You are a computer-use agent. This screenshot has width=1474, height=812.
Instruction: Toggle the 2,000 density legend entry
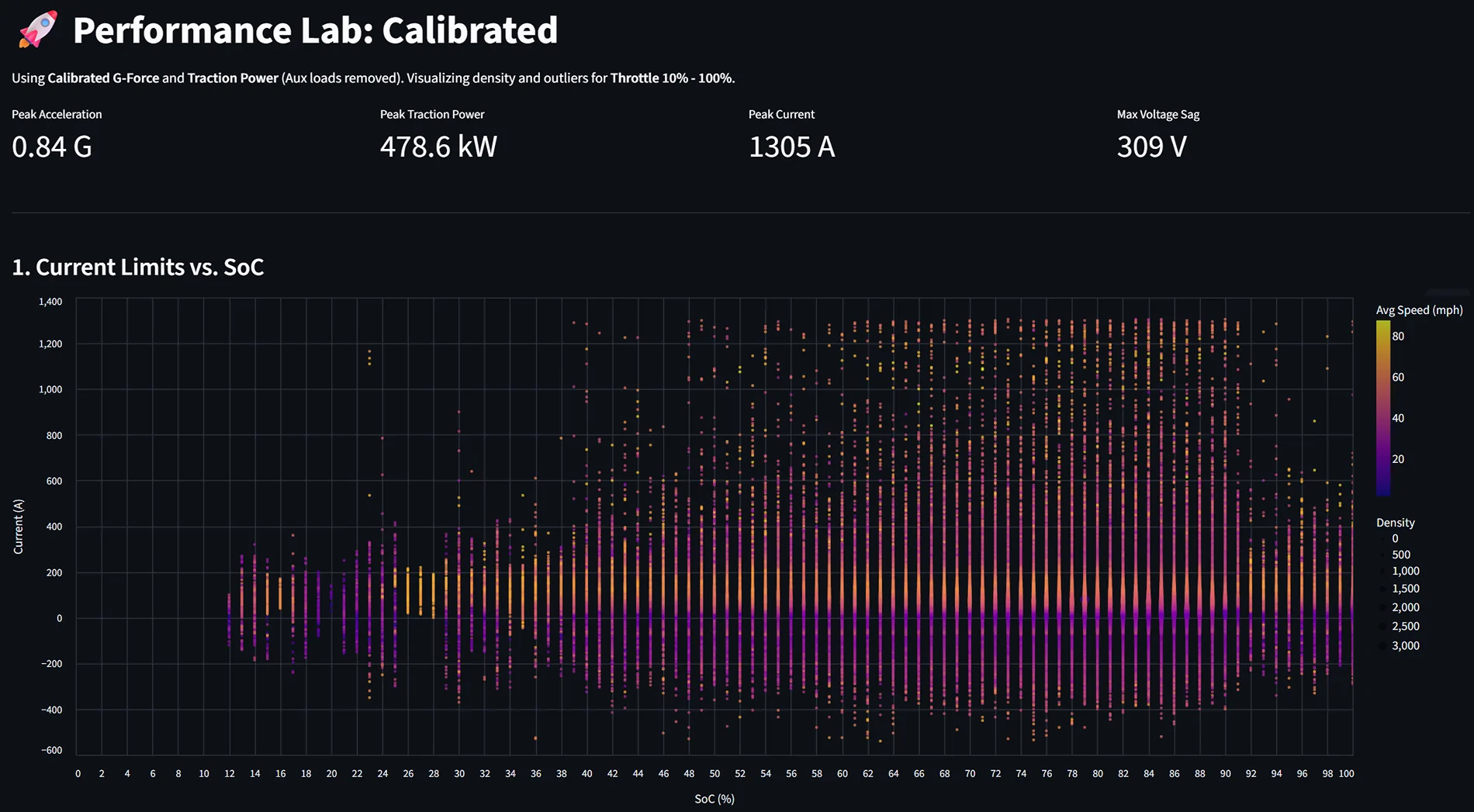(1400, 606)
